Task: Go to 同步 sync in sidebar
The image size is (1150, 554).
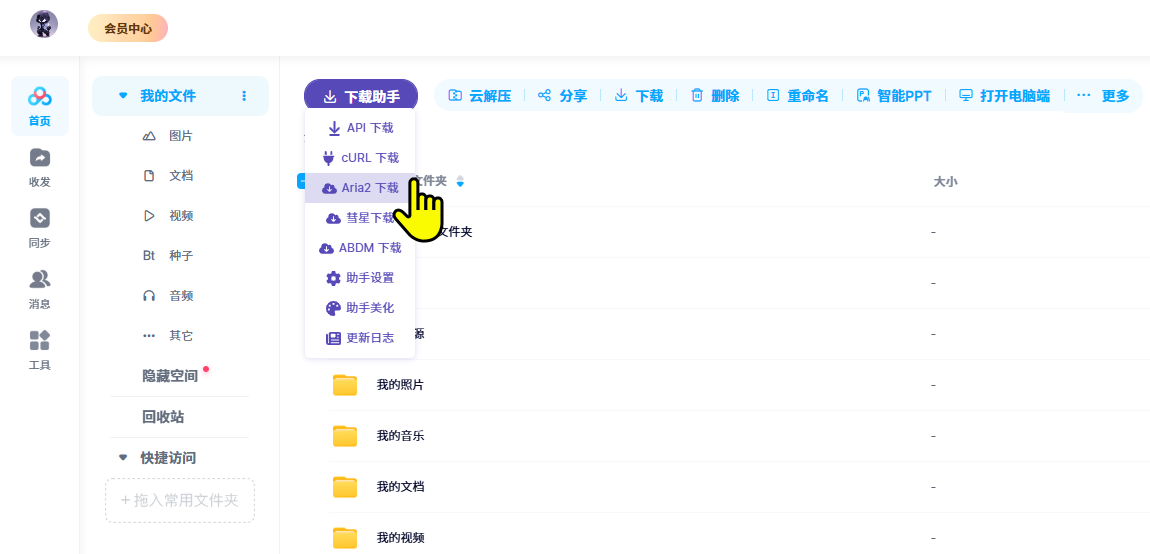Action: [x=40, y=228]
